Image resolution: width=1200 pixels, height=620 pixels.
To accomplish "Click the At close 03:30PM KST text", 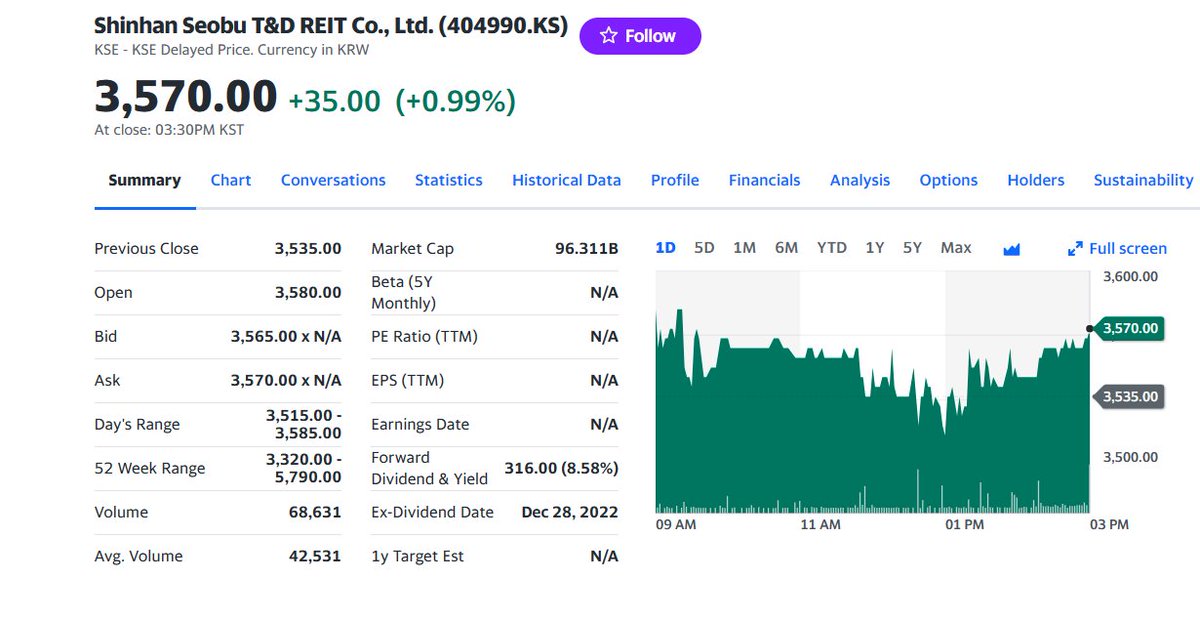I will 169,130.
